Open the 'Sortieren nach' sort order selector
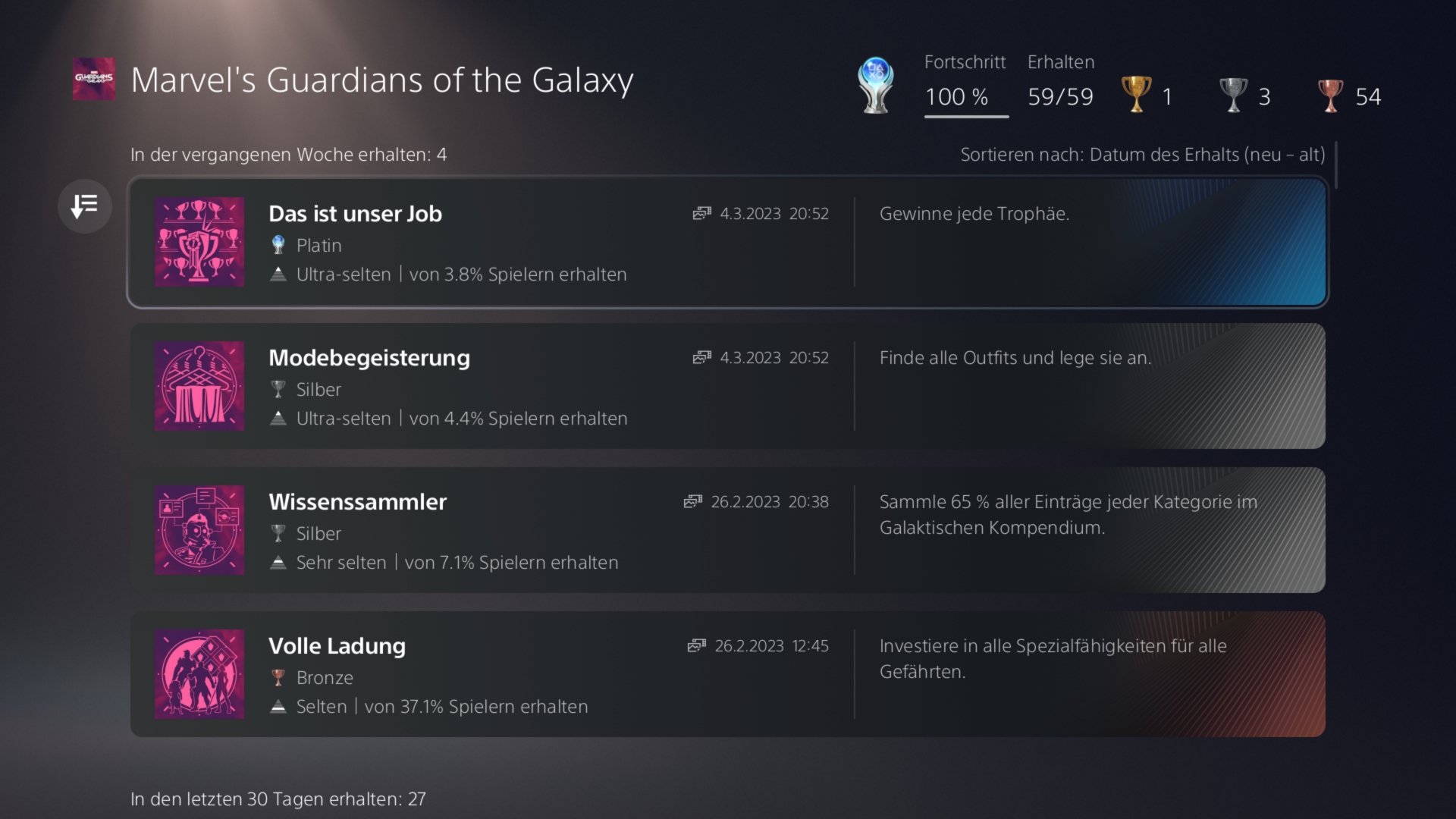Image resolution: width=1456 pixels, height=819 pixels. 1142,155
